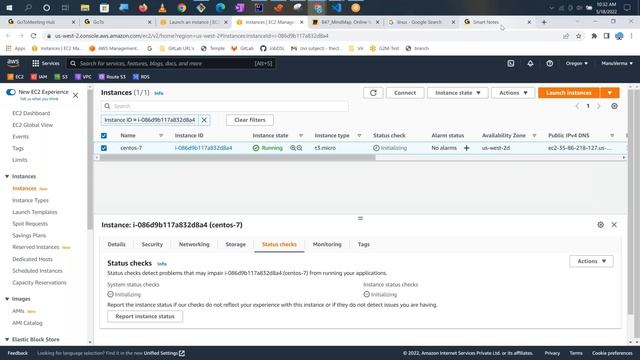
Task: Open the Status checks Info link
Action: (x=162, y=264)
